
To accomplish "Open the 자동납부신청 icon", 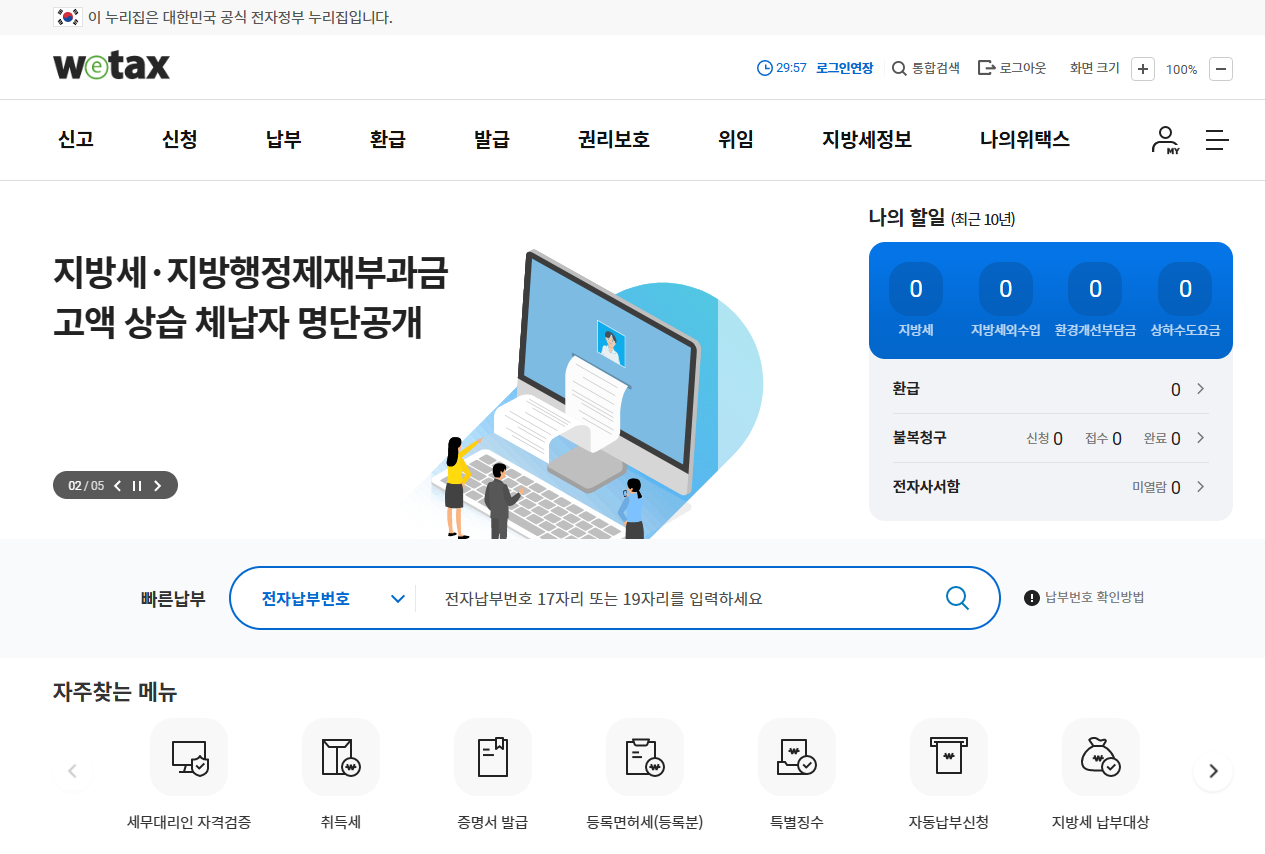I will pos(949,757).
